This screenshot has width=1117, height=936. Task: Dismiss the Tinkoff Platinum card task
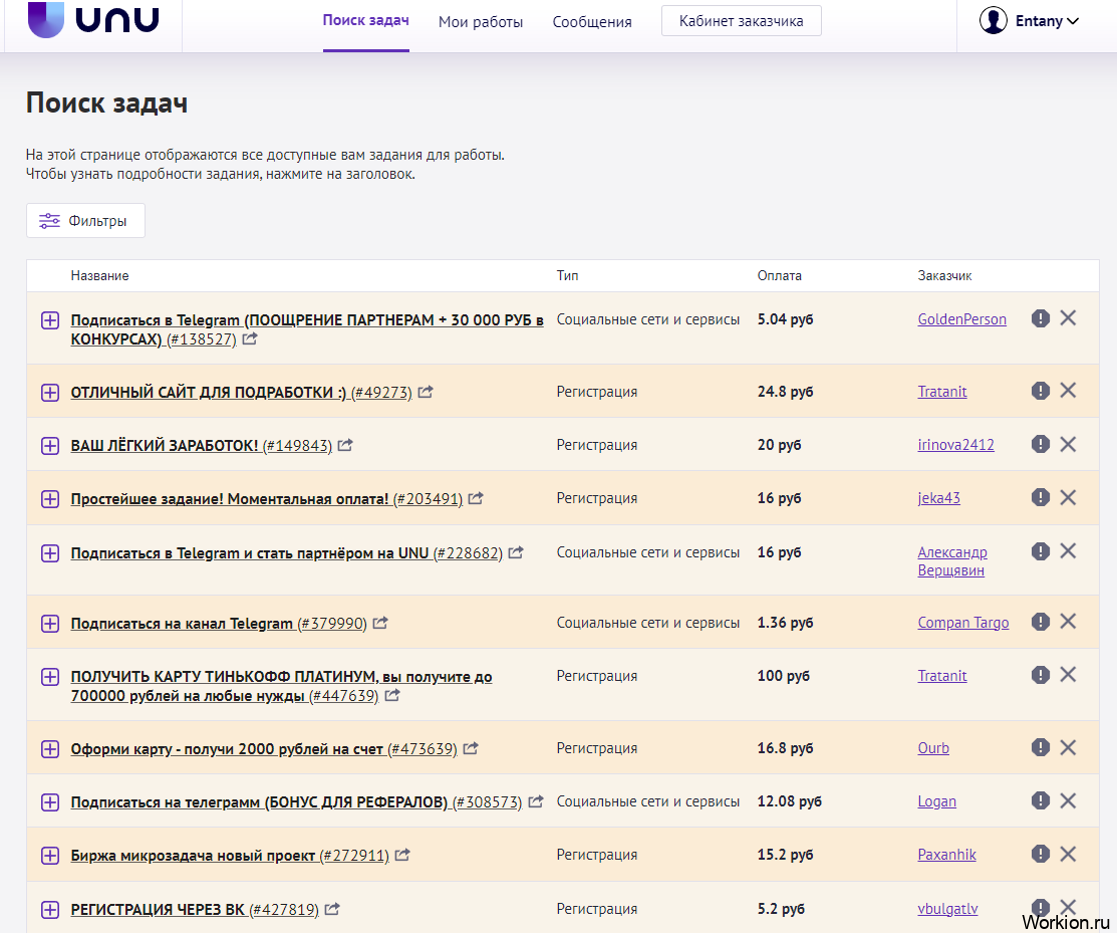point(1068,675)
